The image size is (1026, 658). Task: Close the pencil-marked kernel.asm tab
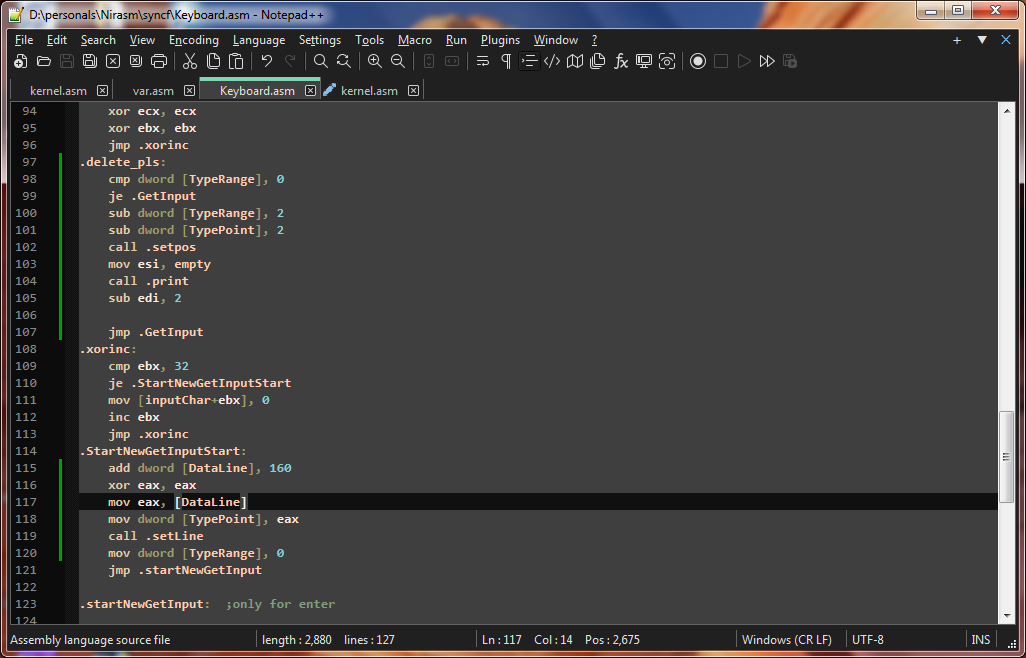414,91
